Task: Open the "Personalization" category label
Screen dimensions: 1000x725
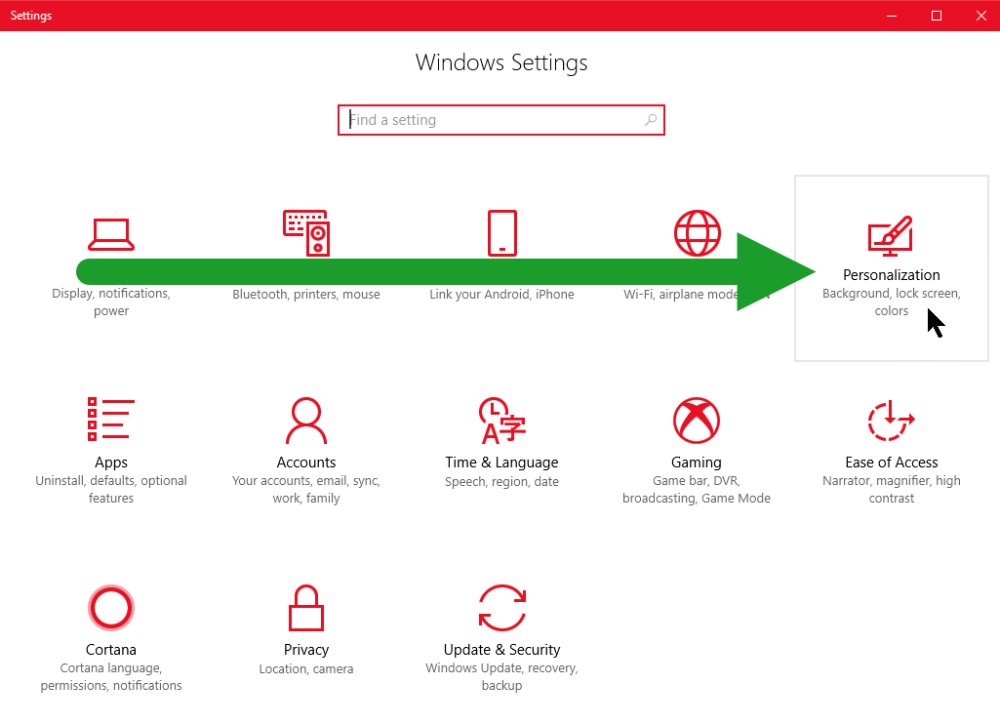Action: coord(891,275)
